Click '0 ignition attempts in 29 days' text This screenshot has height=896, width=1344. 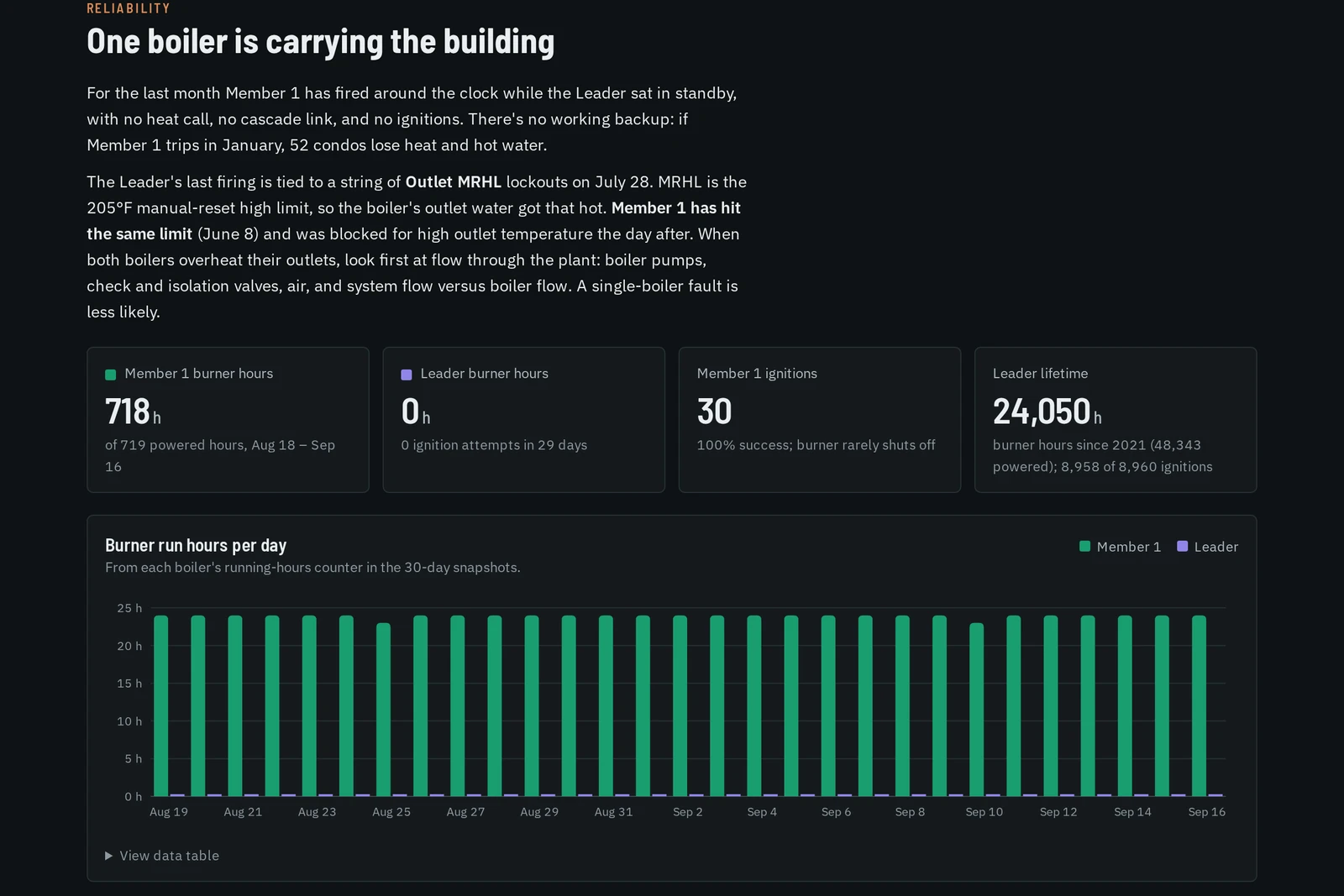tap(494, 445)
